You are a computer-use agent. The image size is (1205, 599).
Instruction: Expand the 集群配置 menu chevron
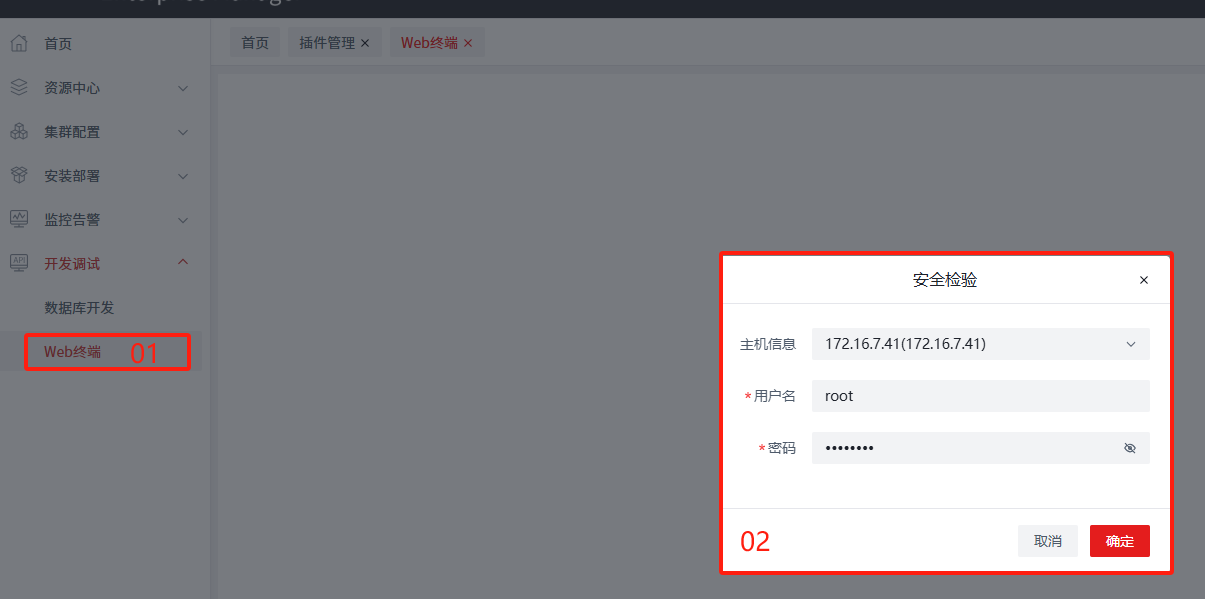pyautogui.click(x=183, y=132)
